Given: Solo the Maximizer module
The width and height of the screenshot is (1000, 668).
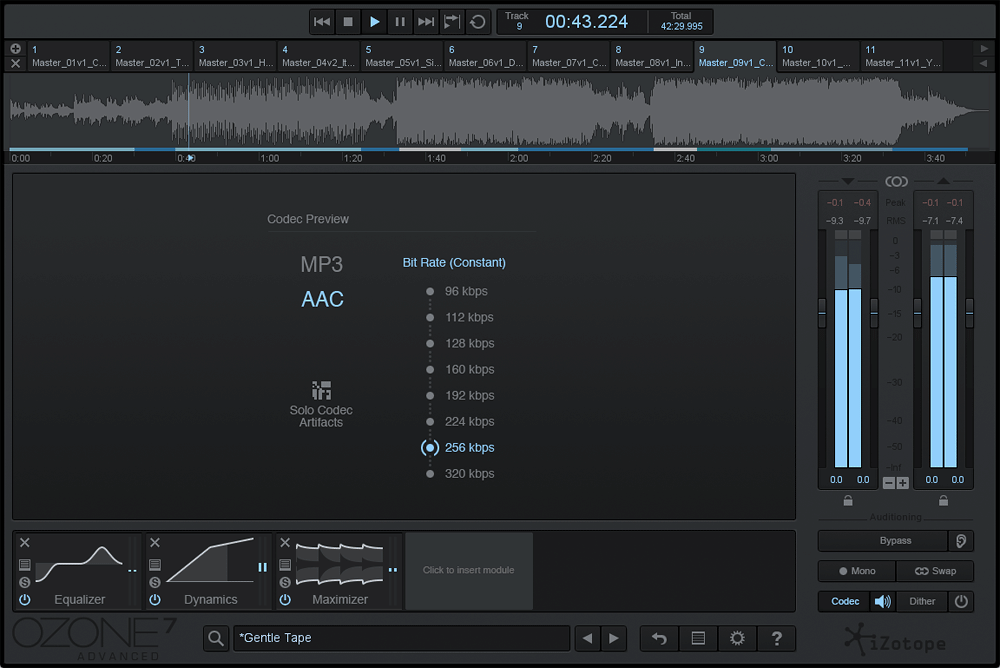Looking at the screenshot, I should (x=285, y=582).
